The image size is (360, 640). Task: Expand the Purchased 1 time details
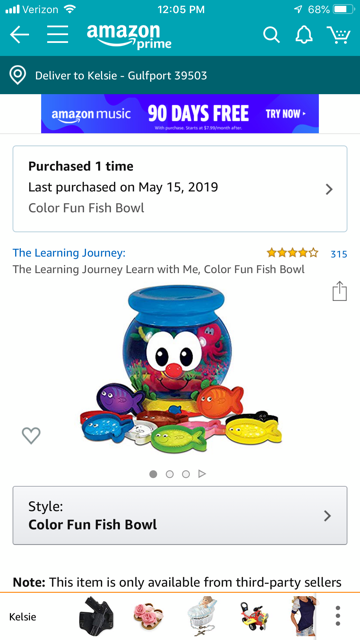180,189
